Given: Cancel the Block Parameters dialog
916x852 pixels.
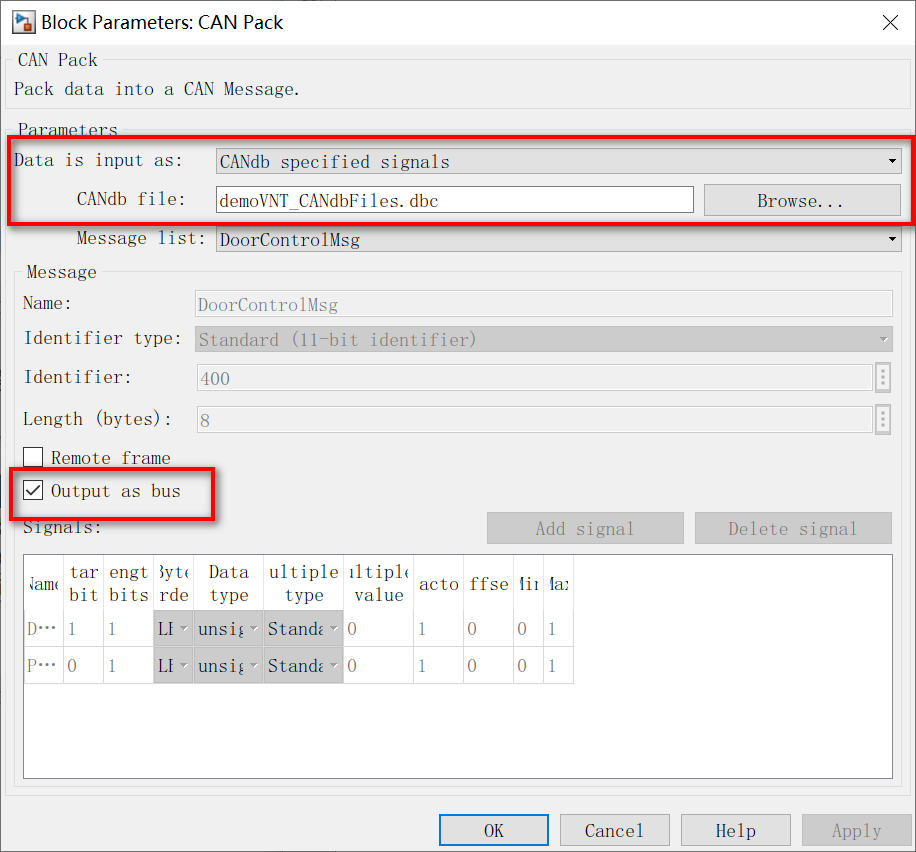Looking at the screenshot, I should pyautogui.click(x=614, y=829).
